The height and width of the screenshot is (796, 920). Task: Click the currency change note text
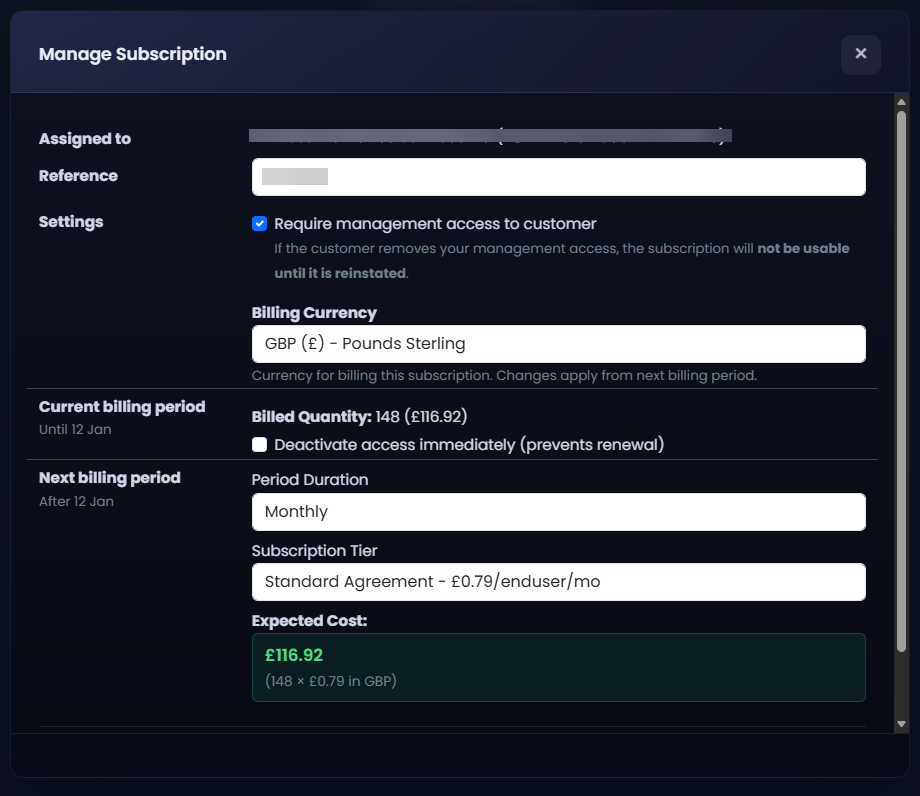pos(505,375)
